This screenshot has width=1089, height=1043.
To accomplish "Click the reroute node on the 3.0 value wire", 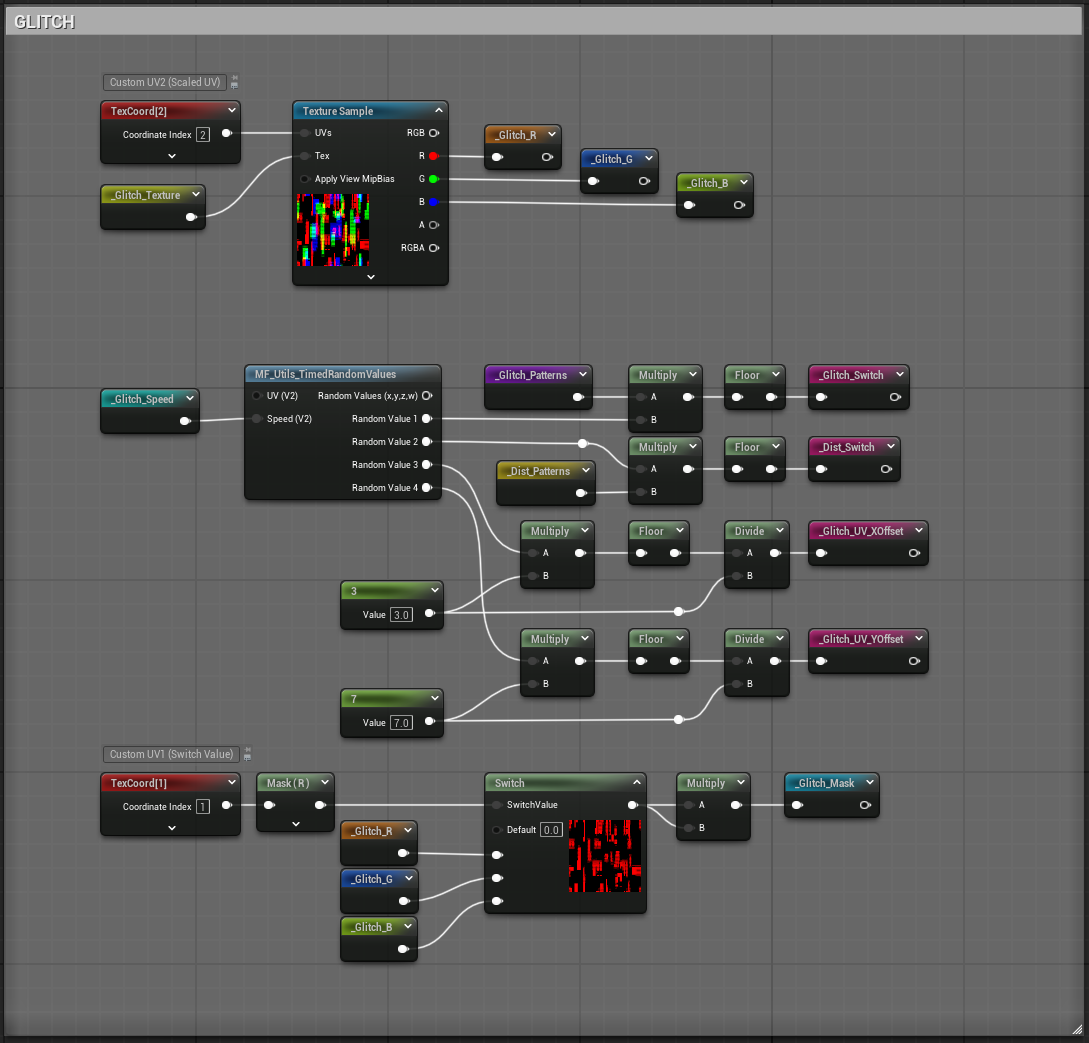I will point(679,612).
